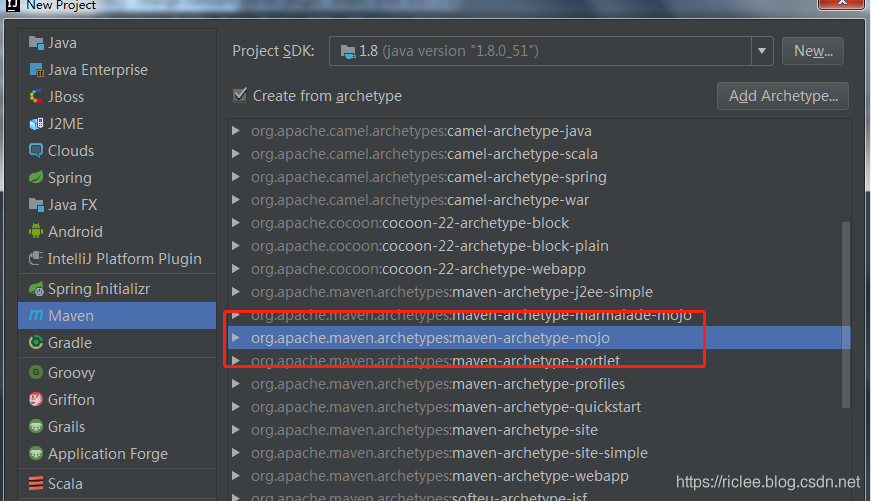The width and height of the screenshot is (871, 501).
Task: Click the New... SDK button
Action: point(813,51)
